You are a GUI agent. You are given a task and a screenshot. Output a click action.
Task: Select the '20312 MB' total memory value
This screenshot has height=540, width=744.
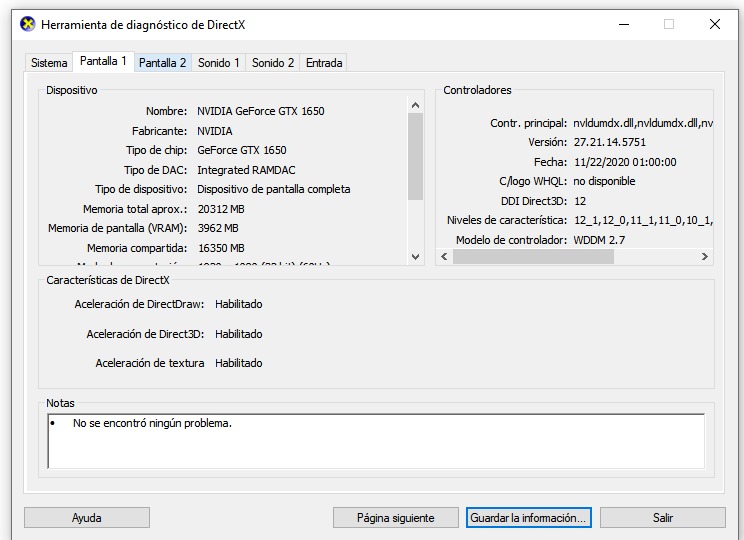pos(221,209)
